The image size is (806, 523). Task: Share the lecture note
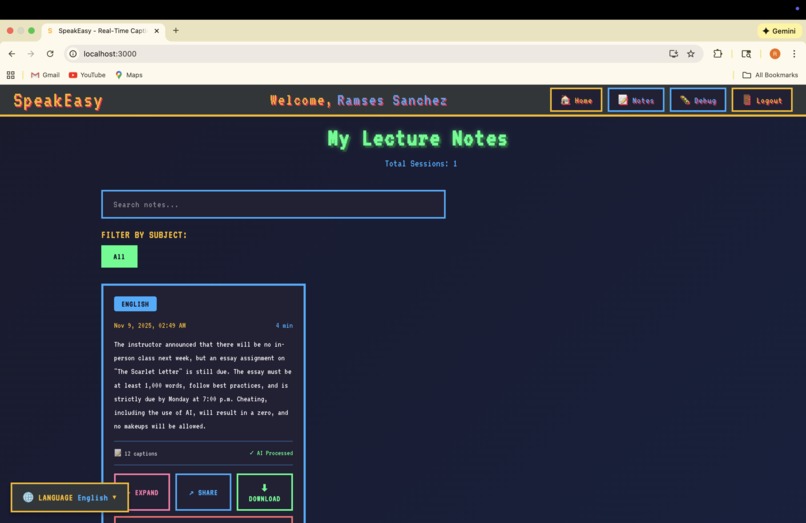203,492
